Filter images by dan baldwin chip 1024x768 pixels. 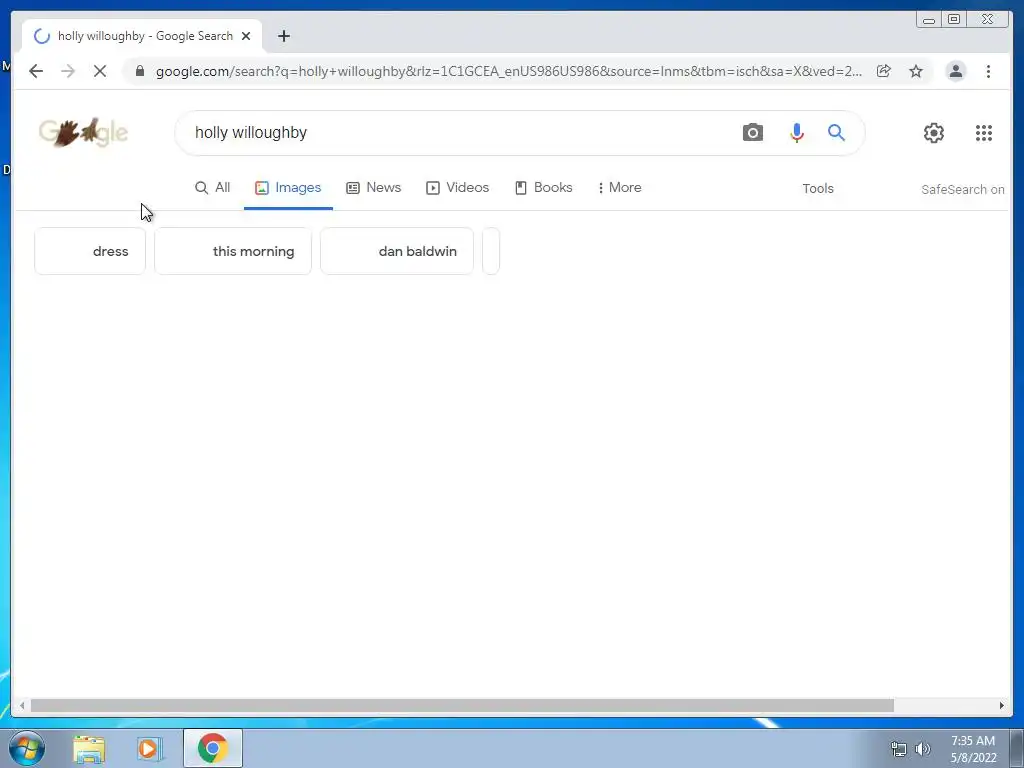pyautogui.click(x=397, y=251)
